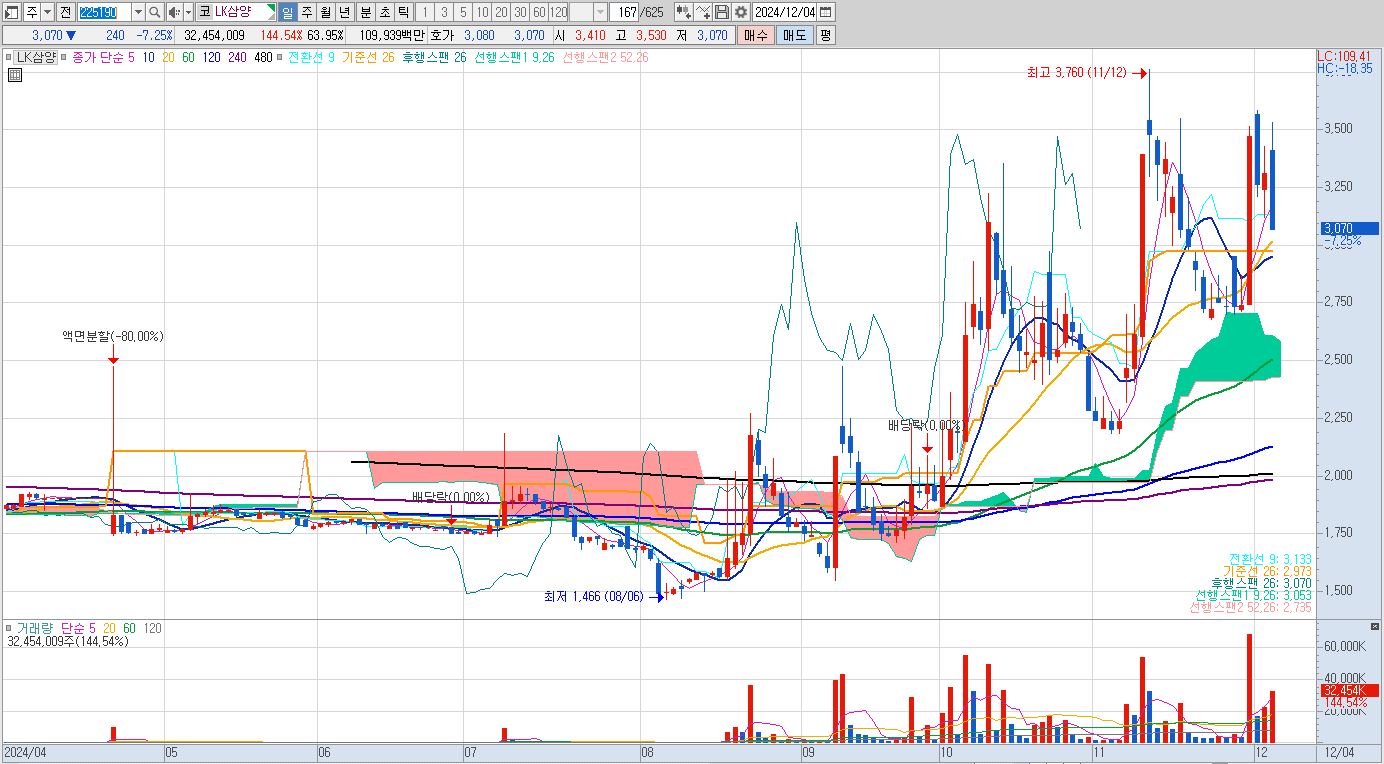Open the dropdown arrow beside speaker icon

(x=189, y=12)
